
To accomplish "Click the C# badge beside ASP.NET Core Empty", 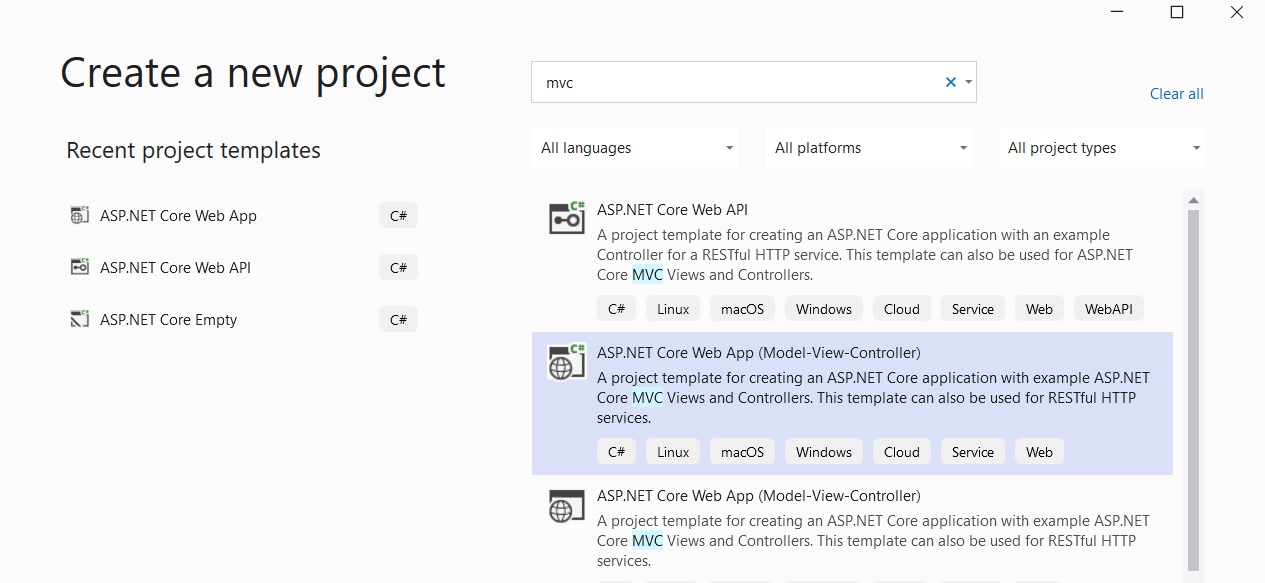I will click(398, 319).
